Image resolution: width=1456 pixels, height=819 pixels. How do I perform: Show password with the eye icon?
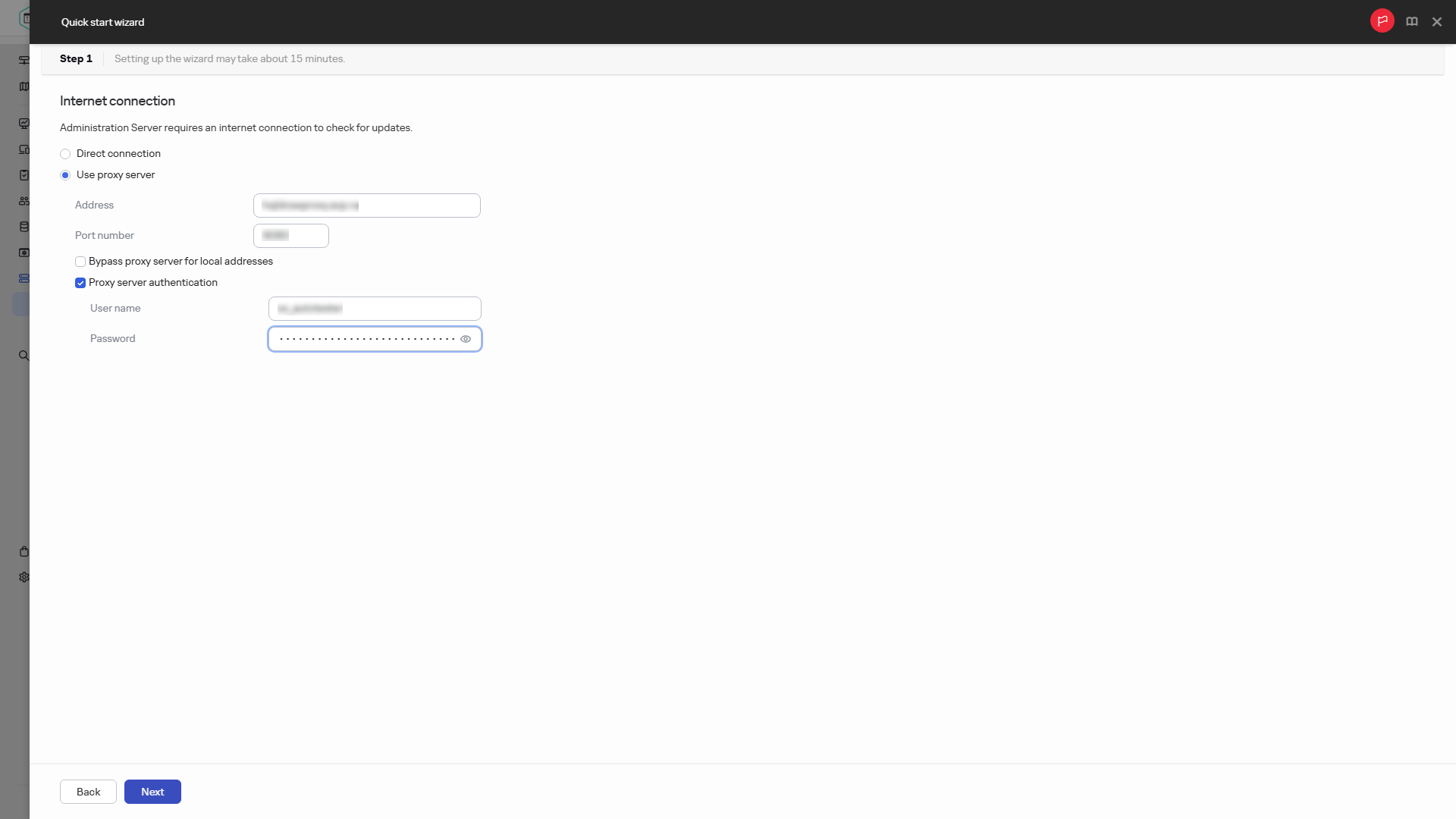[x=466, y=339]
